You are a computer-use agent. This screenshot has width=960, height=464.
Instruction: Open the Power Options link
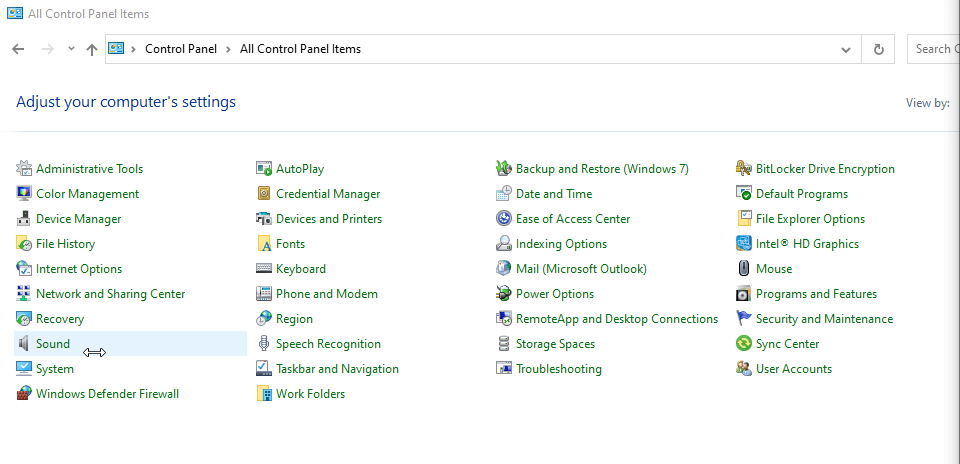tap(555, 294)
